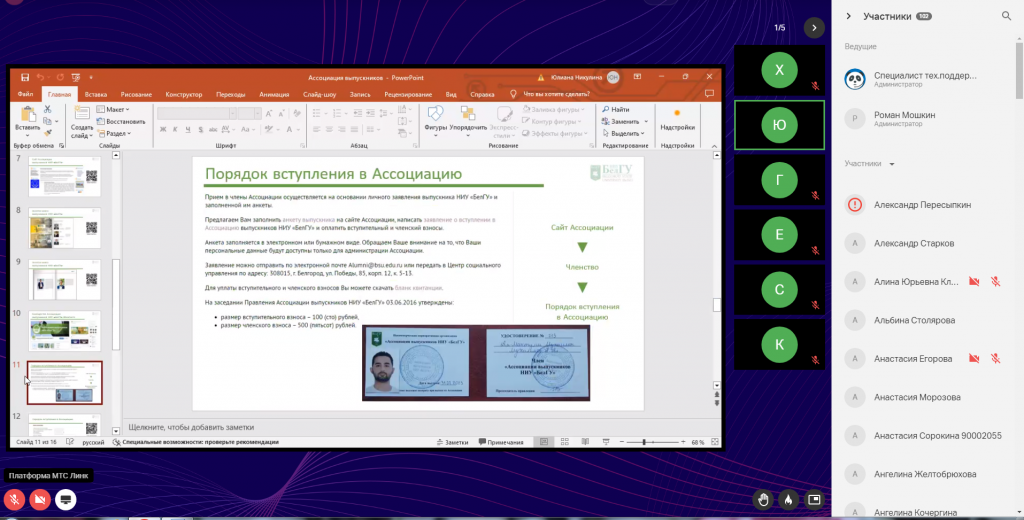Screen dimensions: 1024x520
Task: Click Специальные возможности accessibility status
Action: pyautogui.click(x=196, y=442)
